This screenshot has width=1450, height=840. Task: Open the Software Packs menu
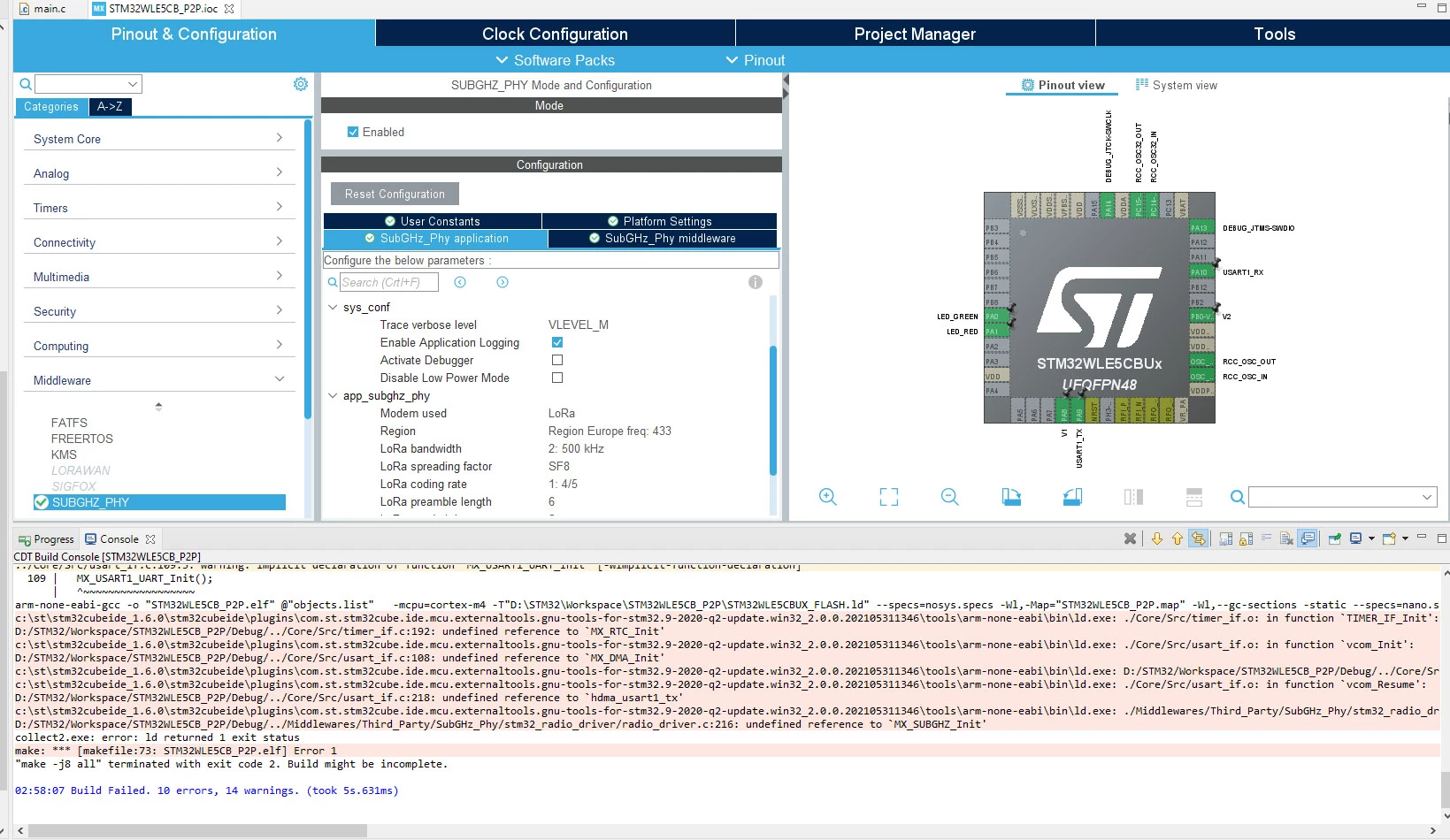pos(555,60)
